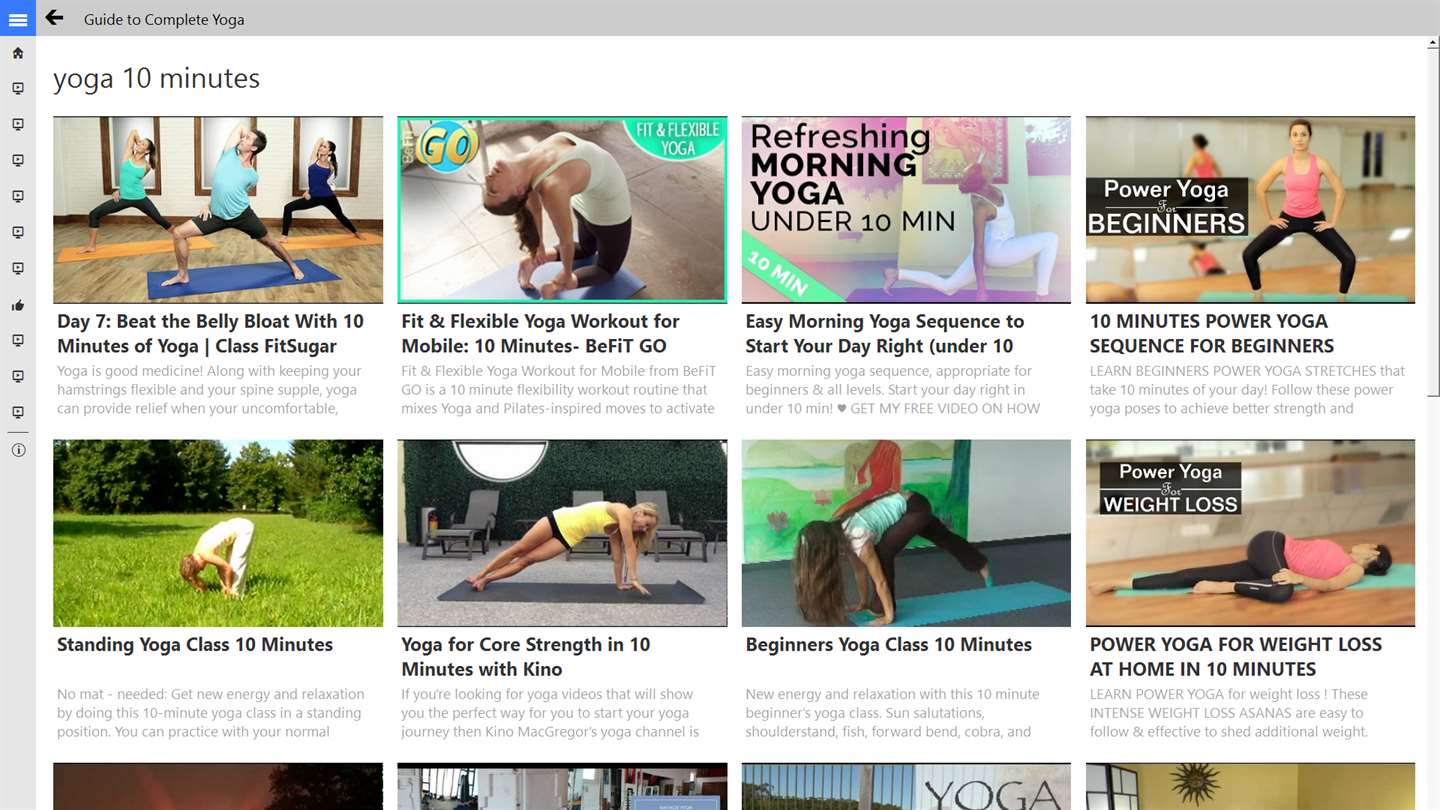Image resolution: width=1440 pixels, height=810 pixels.
Task: Select the video icon just below thumbs-up
Action: [18, 341]
